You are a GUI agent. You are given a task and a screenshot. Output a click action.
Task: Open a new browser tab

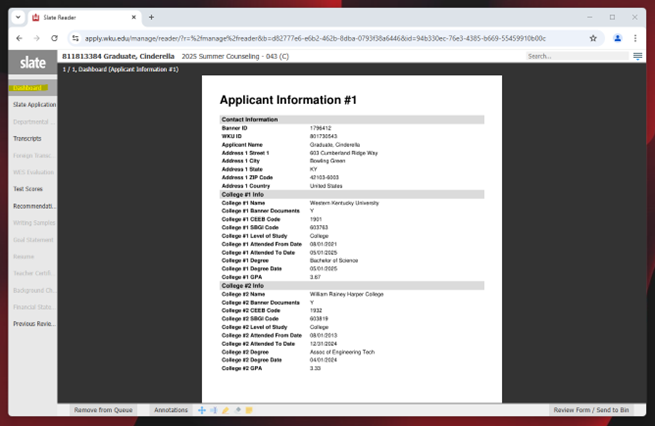tap(151, 17)
